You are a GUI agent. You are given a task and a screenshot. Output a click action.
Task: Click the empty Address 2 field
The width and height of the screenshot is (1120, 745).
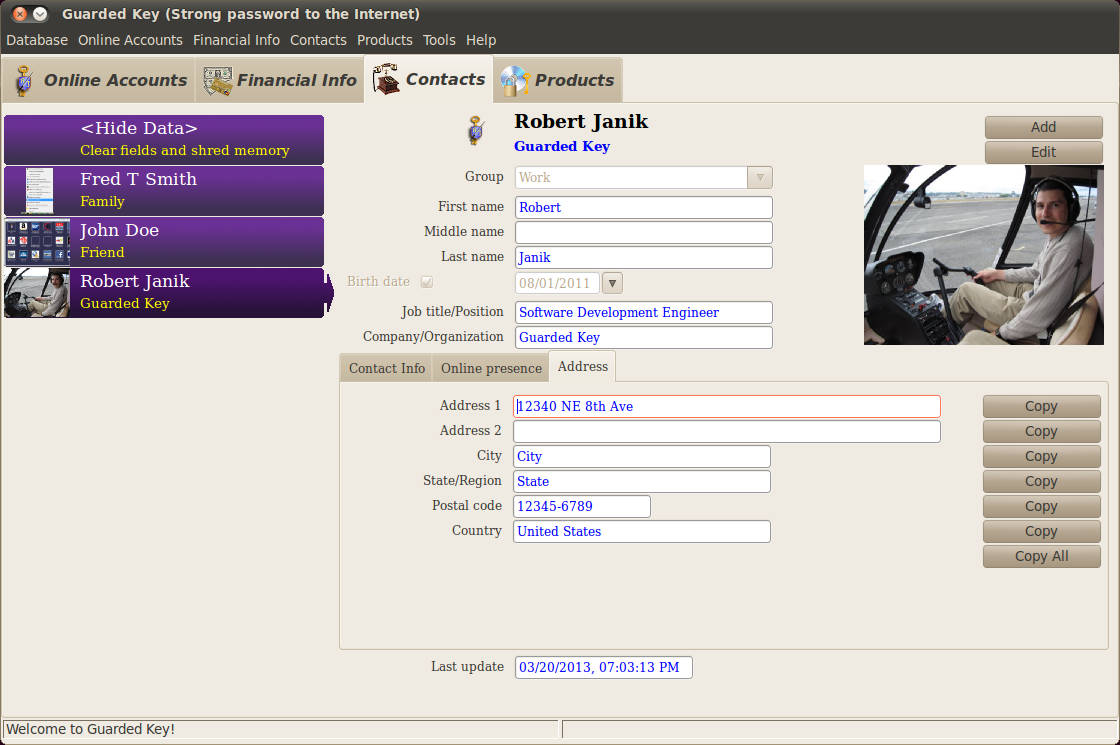(x=727, y=431)
